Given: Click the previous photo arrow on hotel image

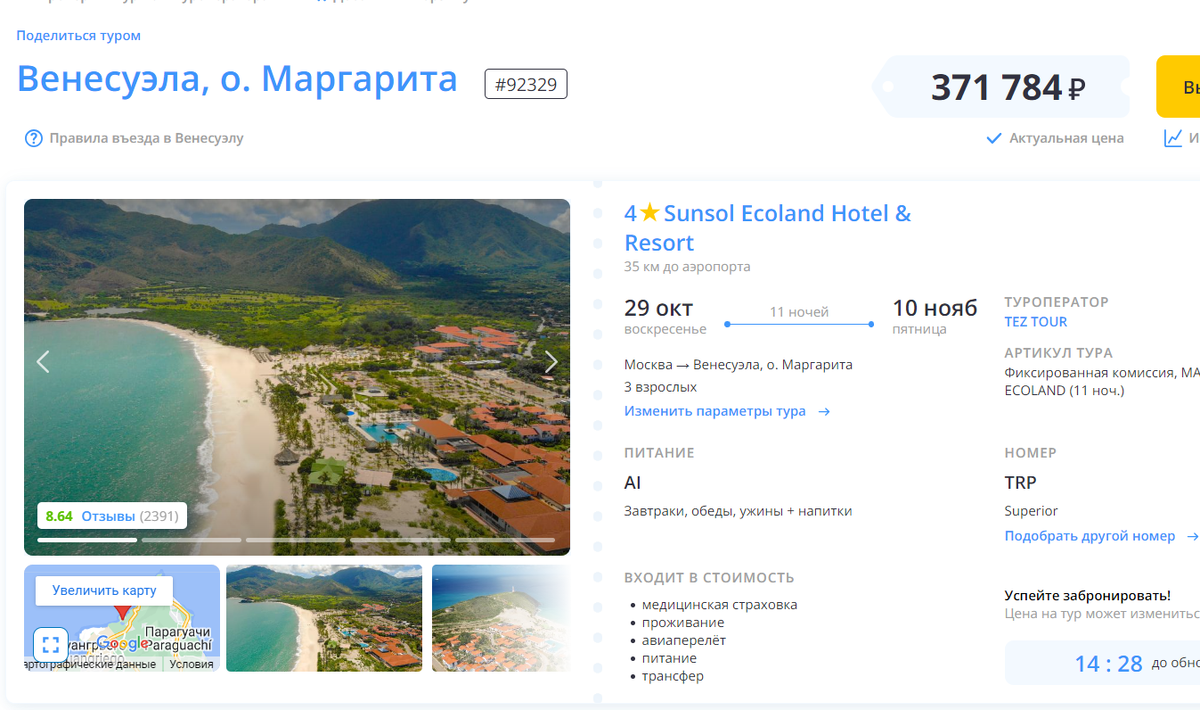Looking at the screenshot, I should [43, 362].
